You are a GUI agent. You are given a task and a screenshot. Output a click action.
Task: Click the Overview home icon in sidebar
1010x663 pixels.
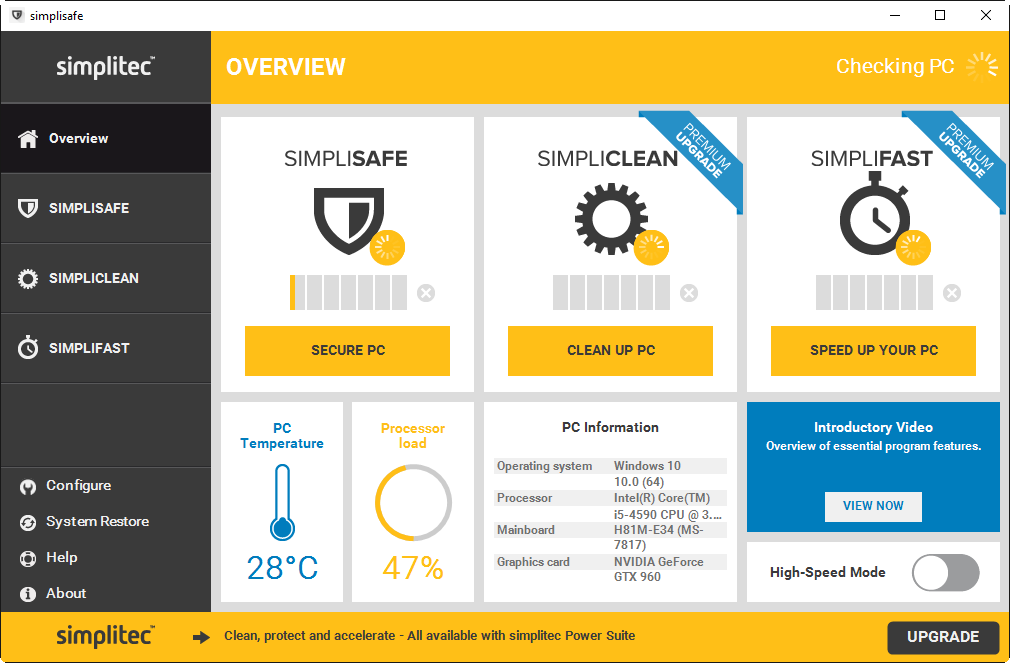click(28, 139)
